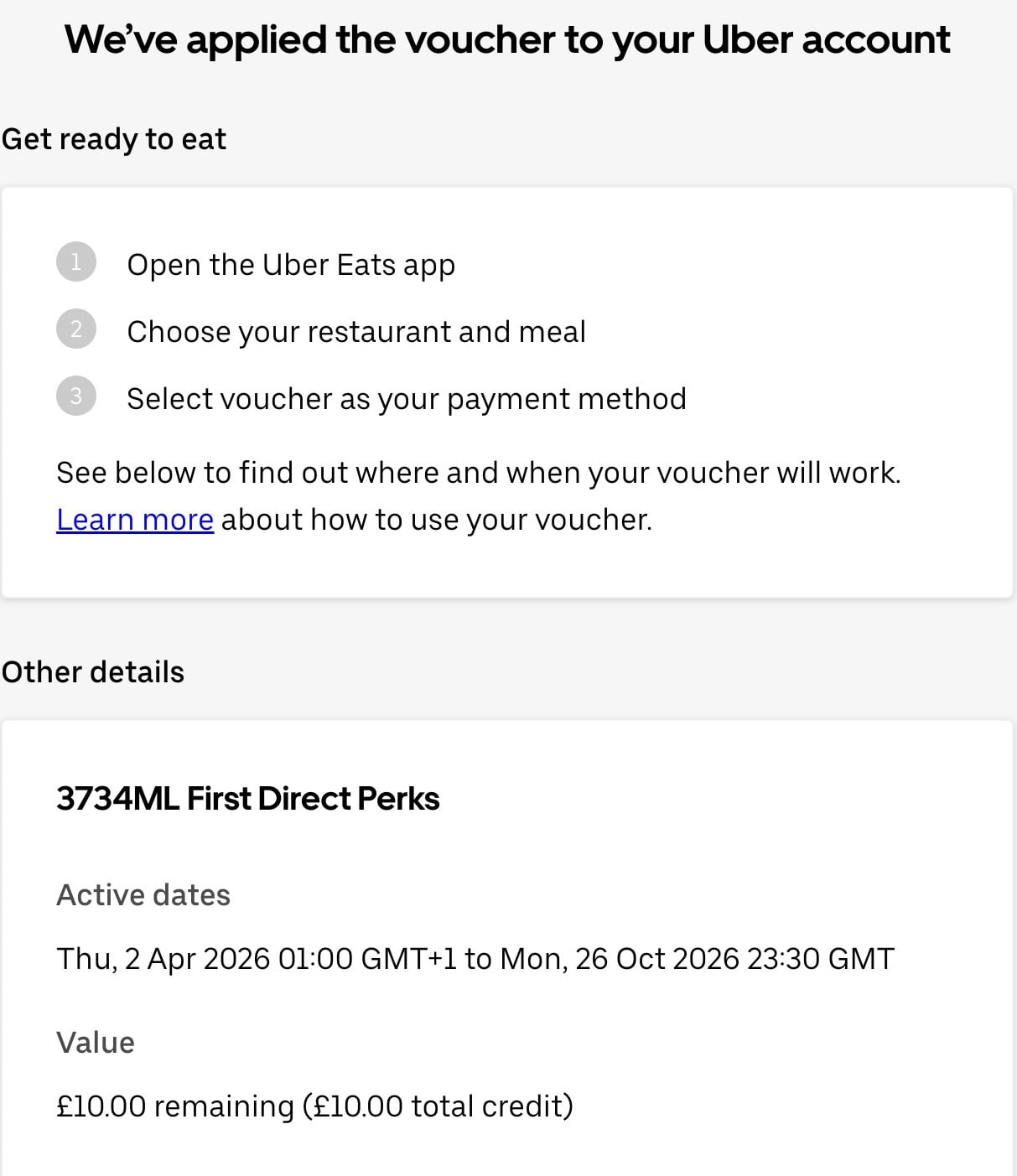Click the 3734ML First Direct Perks title
1017x1176 pixels.
click(248, 799)
